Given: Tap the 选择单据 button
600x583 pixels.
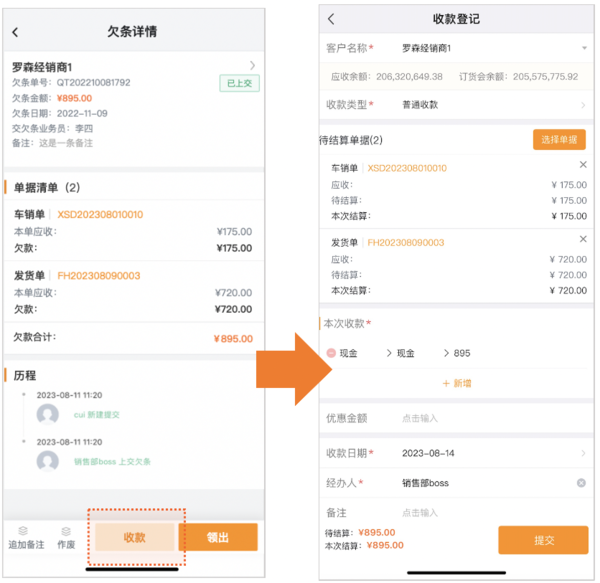Looking at the screenshot, I should (x=559, y=140).
